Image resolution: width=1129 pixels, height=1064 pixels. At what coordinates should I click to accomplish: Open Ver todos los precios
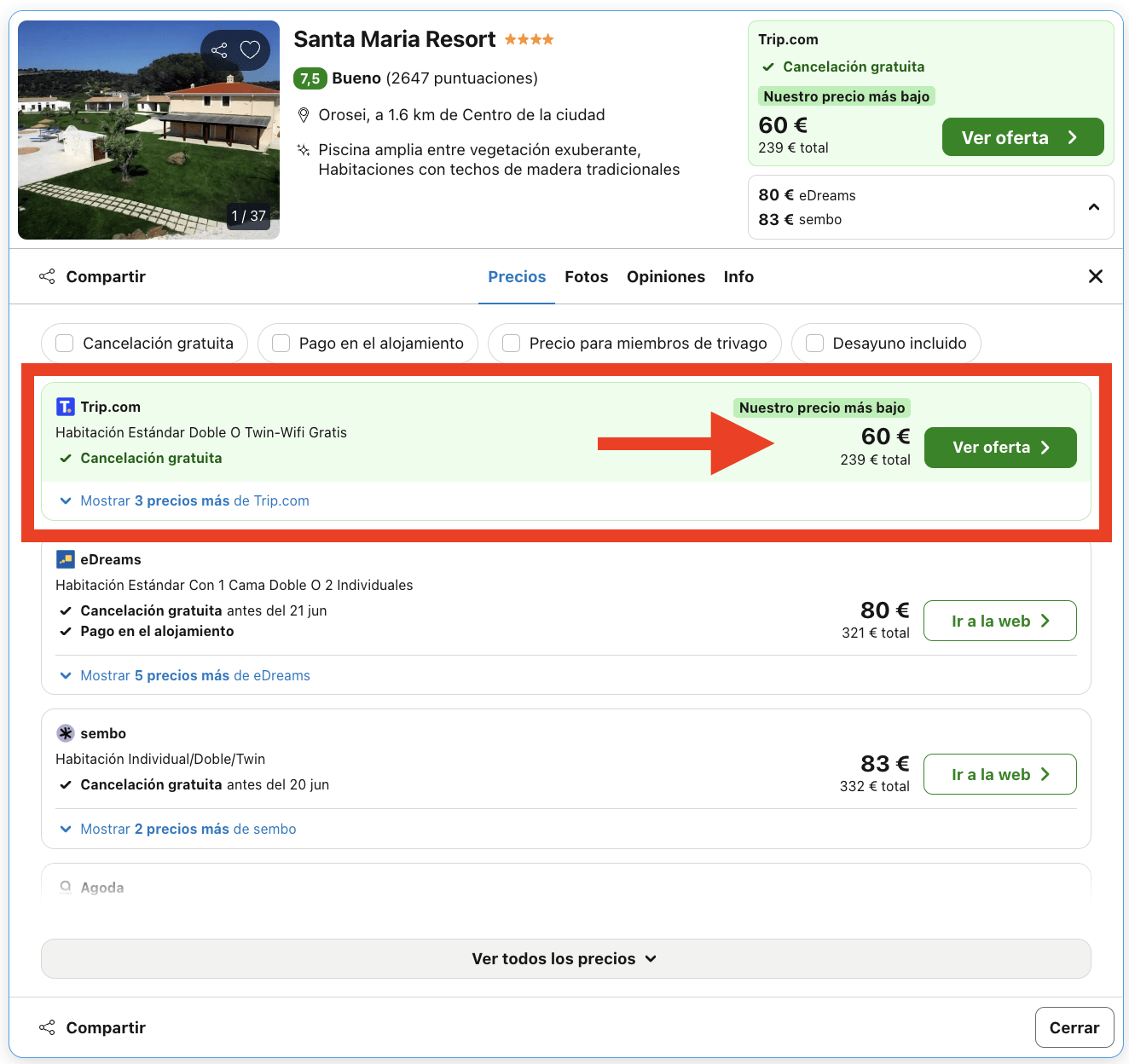pos(564,958)
